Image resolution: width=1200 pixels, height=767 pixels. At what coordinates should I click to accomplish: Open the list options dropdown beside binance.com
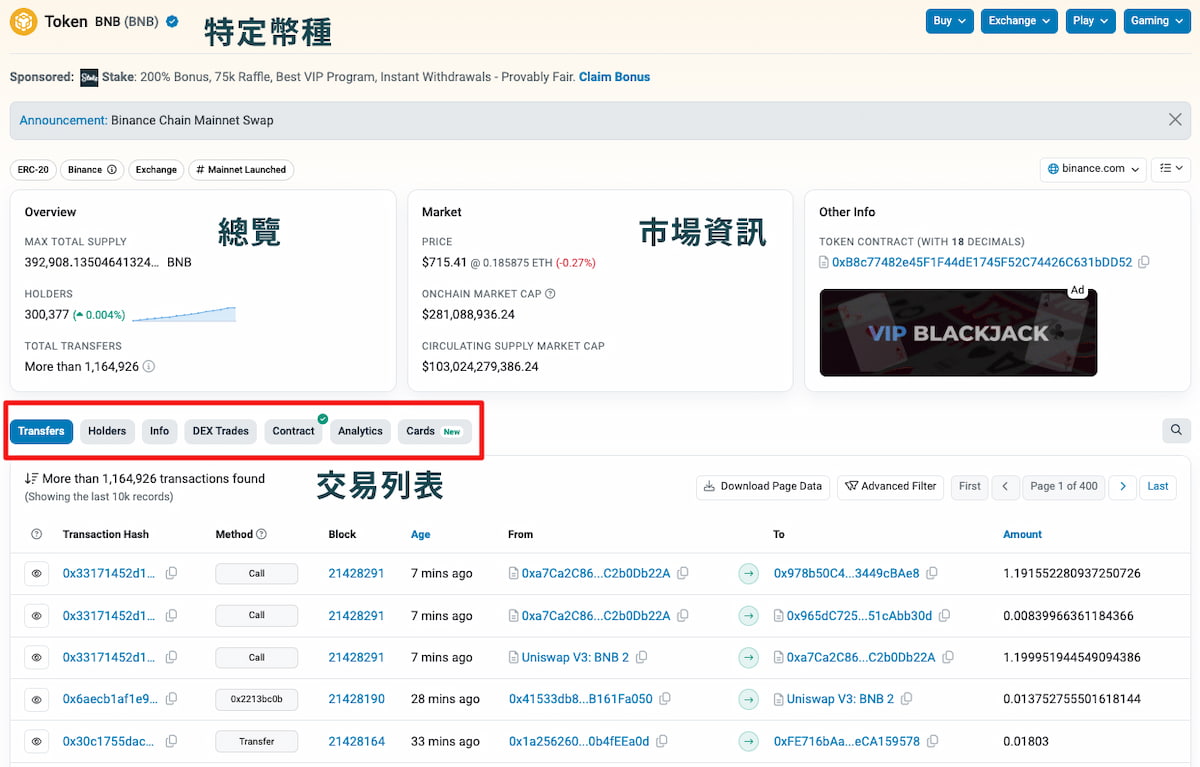pos(1170,169)
